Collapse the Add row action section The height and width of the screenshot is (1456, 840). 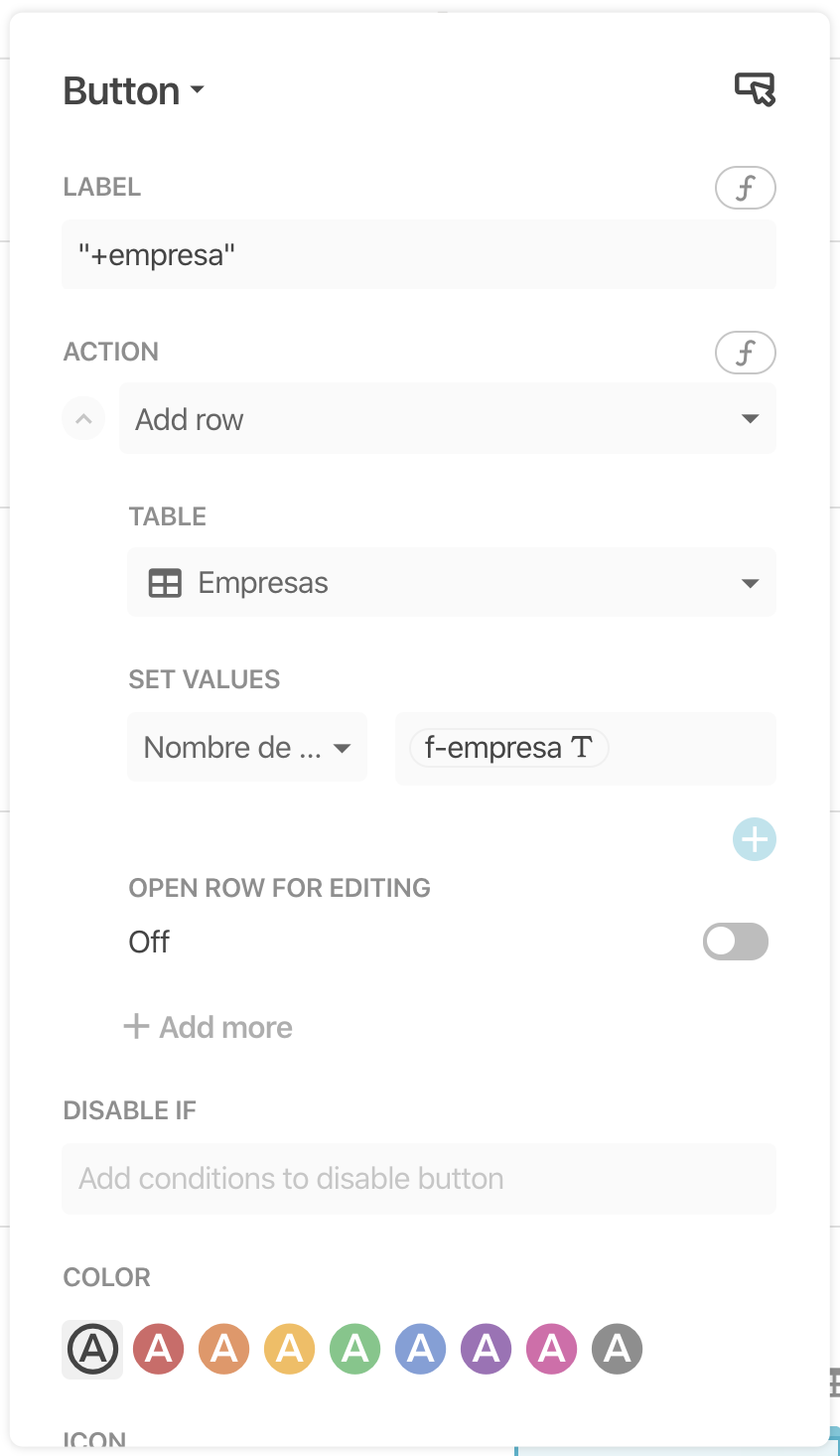(x=84, y=419)
